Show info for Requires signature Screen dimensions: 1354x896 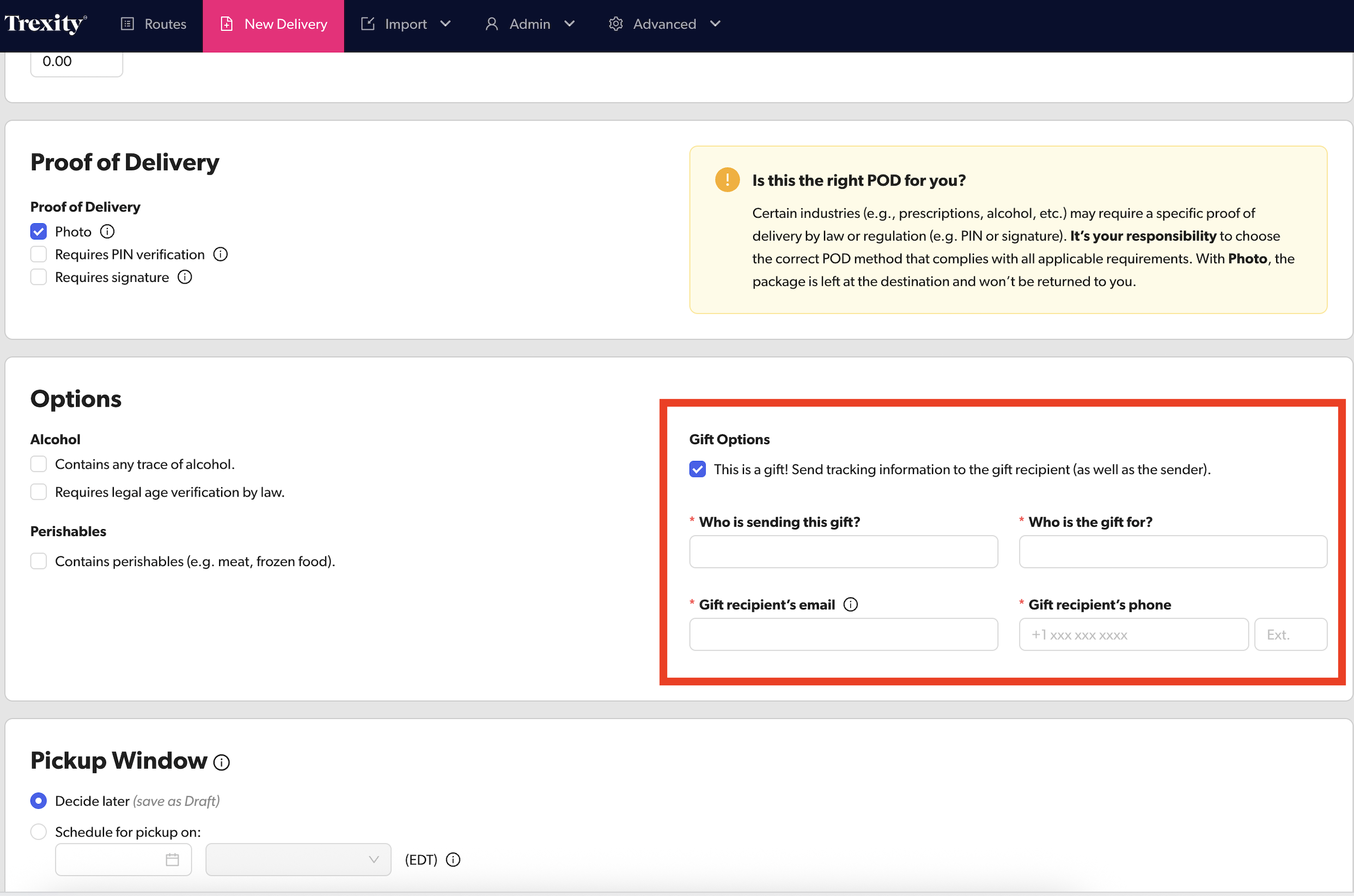(185, 277)
